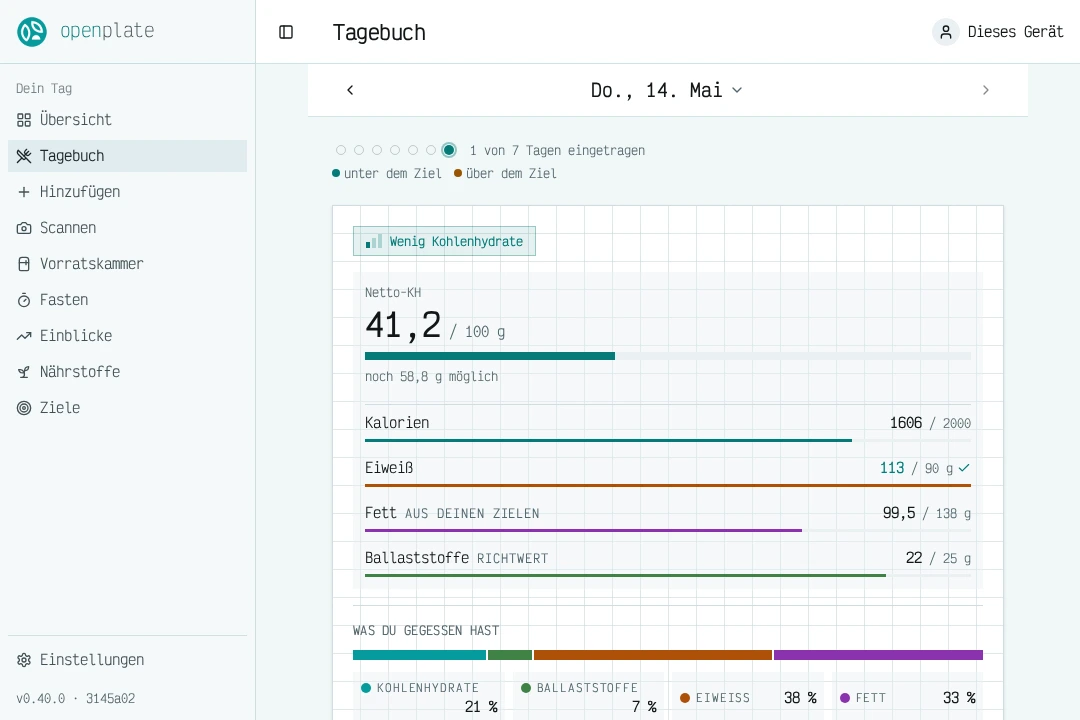Open the Vorratskammer menu item
The image size is (1080, 720).
[x=127, y=264]
